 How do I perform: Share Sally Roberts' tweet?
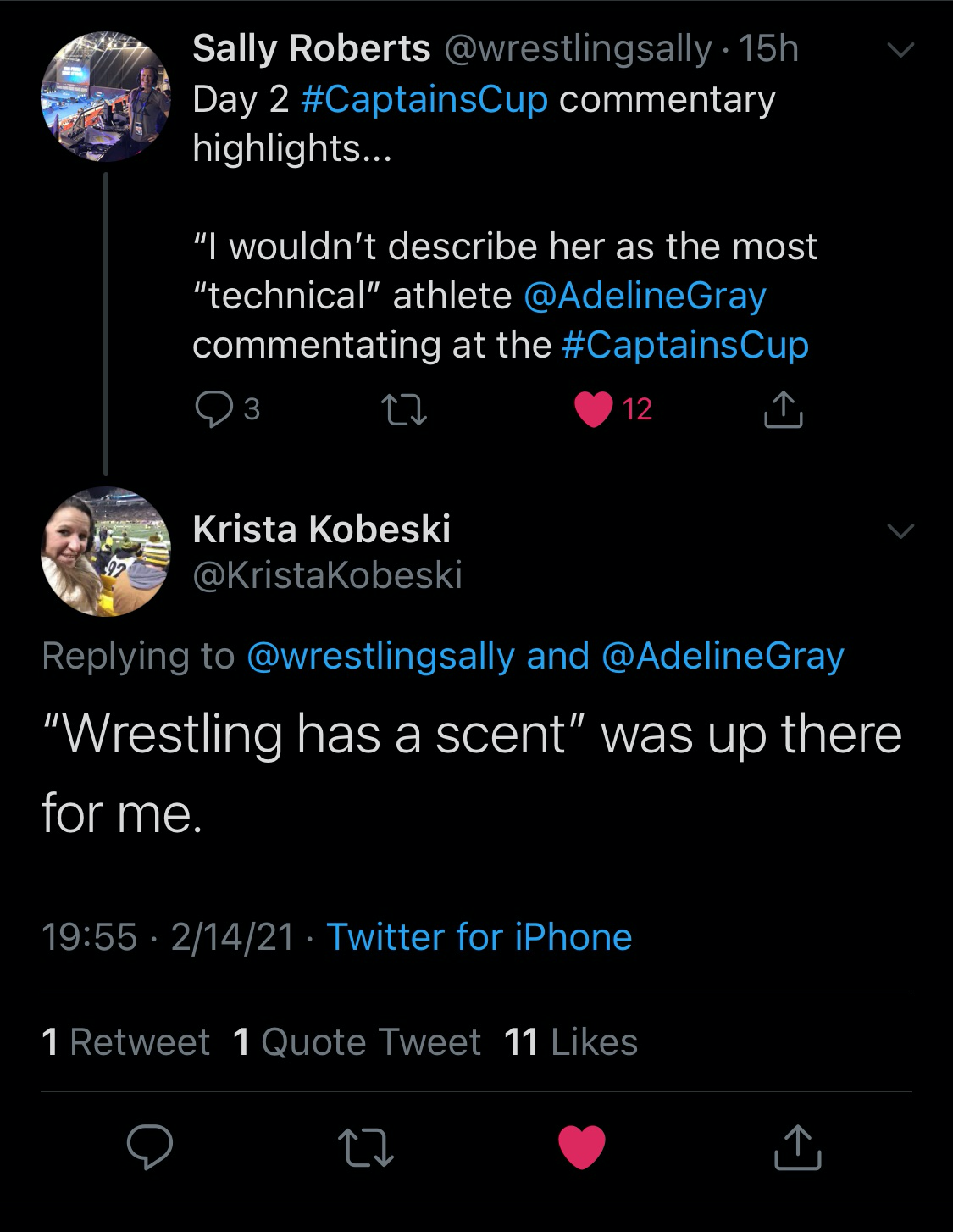pyautogui.click(x=783, y=410)
